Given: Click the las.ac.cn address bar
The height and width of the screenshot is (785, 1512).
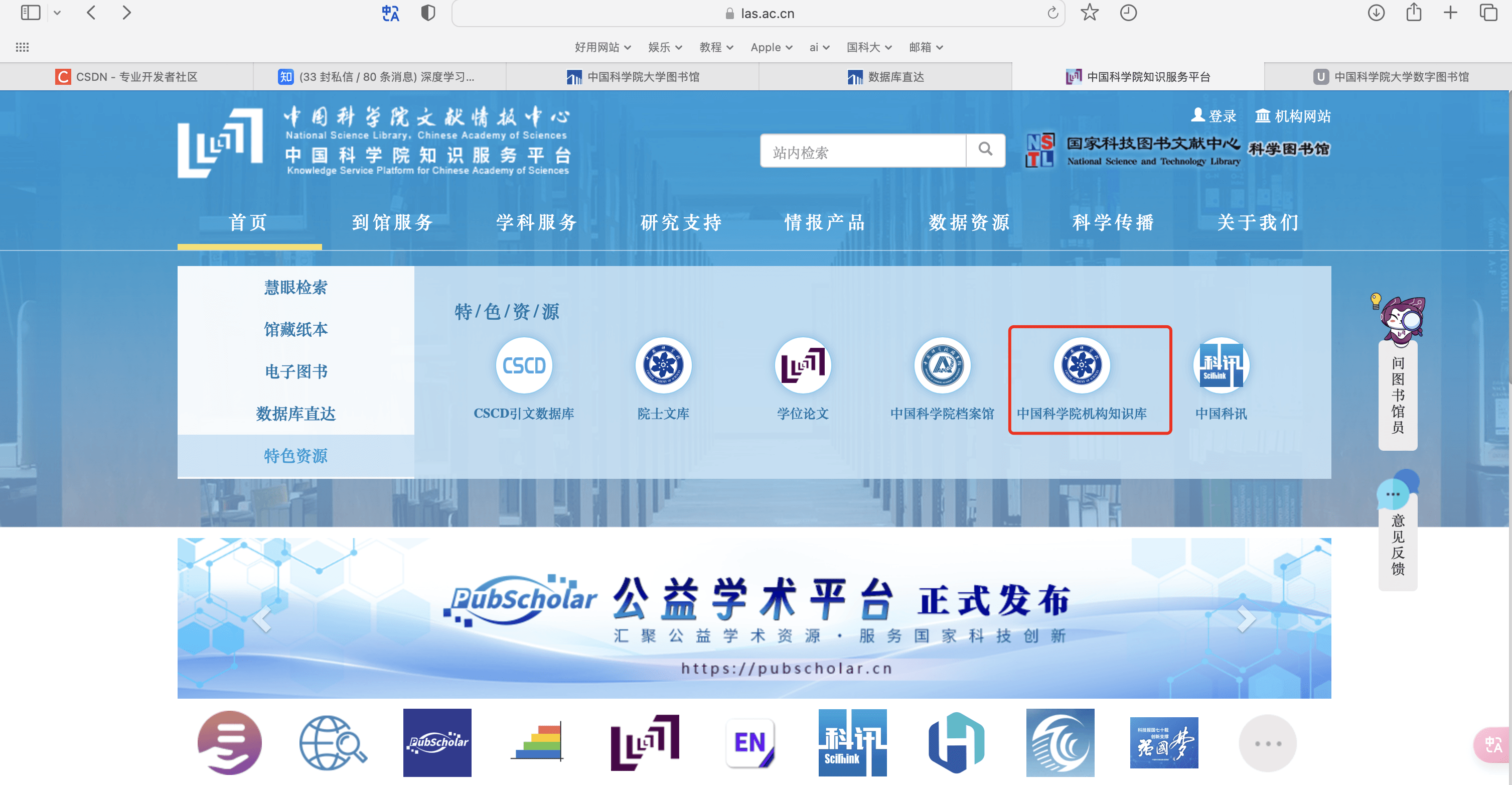Looking at the screenshot, I should pos(759,13).
